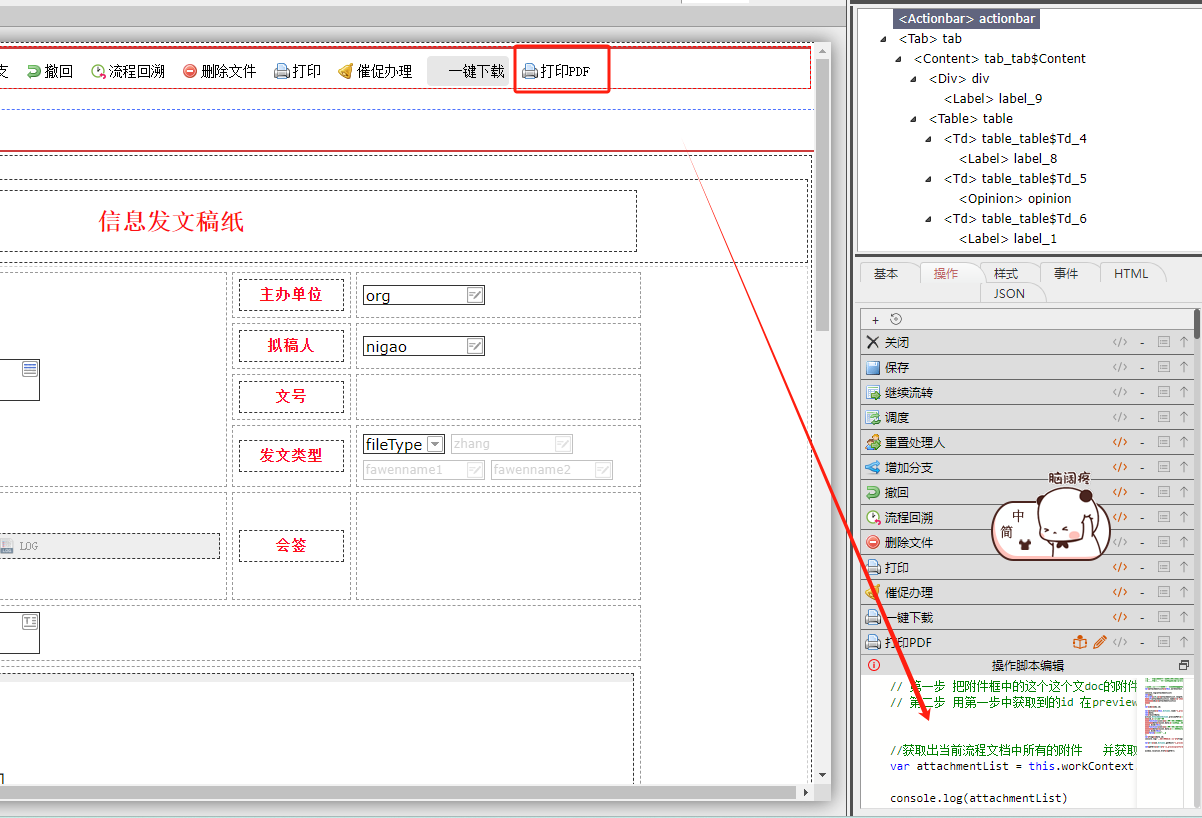Image resolution: width=1202 pixels, height=818 pixels.
Task: Select <Opinion> opinion in the tree
Action: coord(1015,198)
